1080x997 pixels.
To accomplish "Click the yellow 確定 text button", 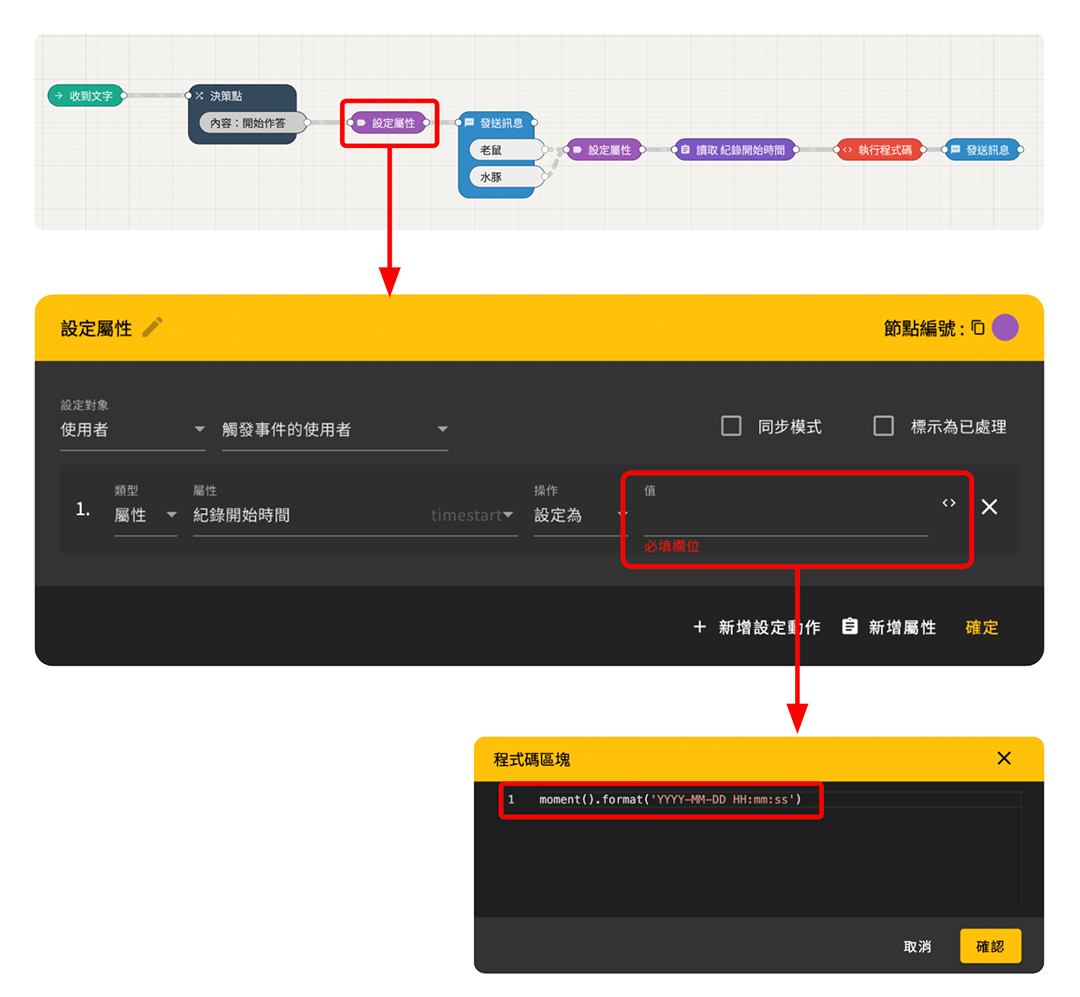I will click(982, 627).
